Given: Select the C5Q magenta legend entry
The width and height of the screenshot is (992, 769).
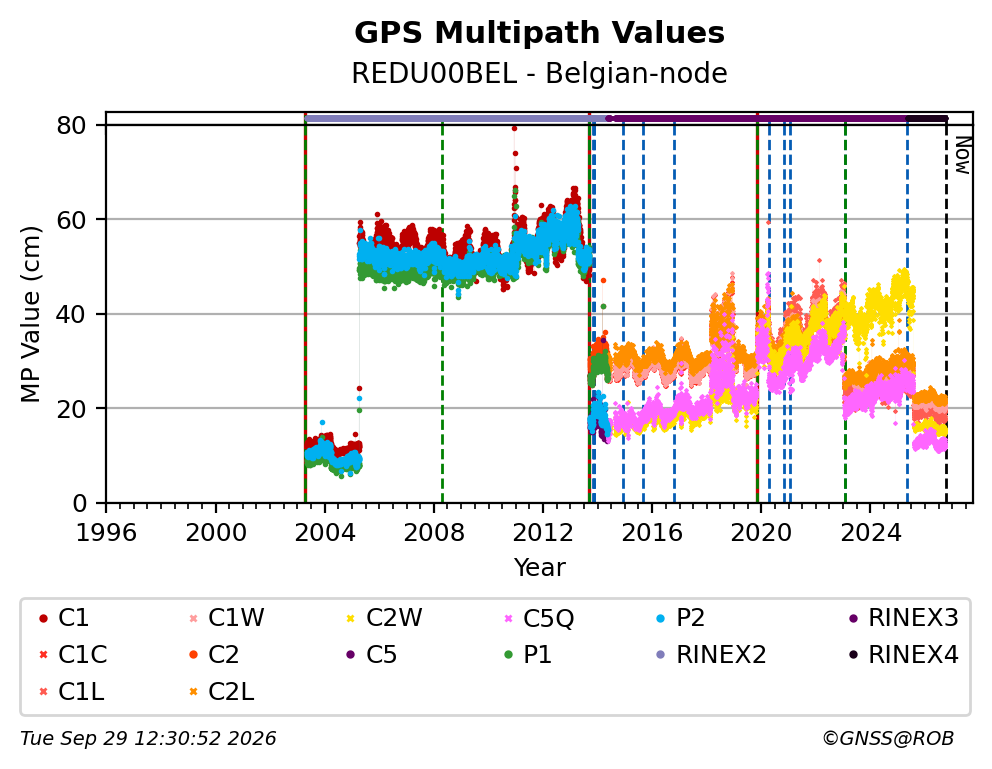Looking at the screenshot, I should 538,618.
